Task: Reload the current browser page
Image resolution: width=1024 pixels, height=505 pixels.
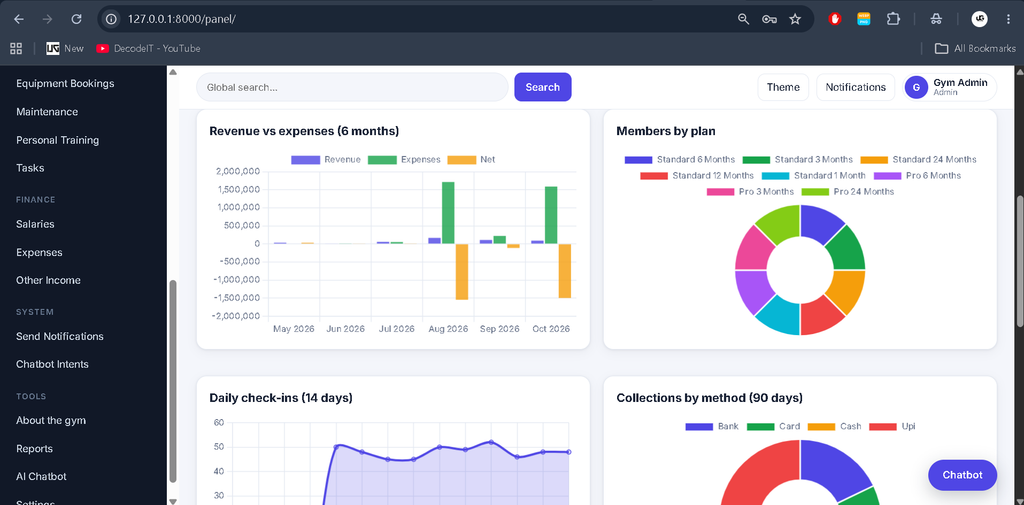Action: pyautogui.click(x=76, y=19)
